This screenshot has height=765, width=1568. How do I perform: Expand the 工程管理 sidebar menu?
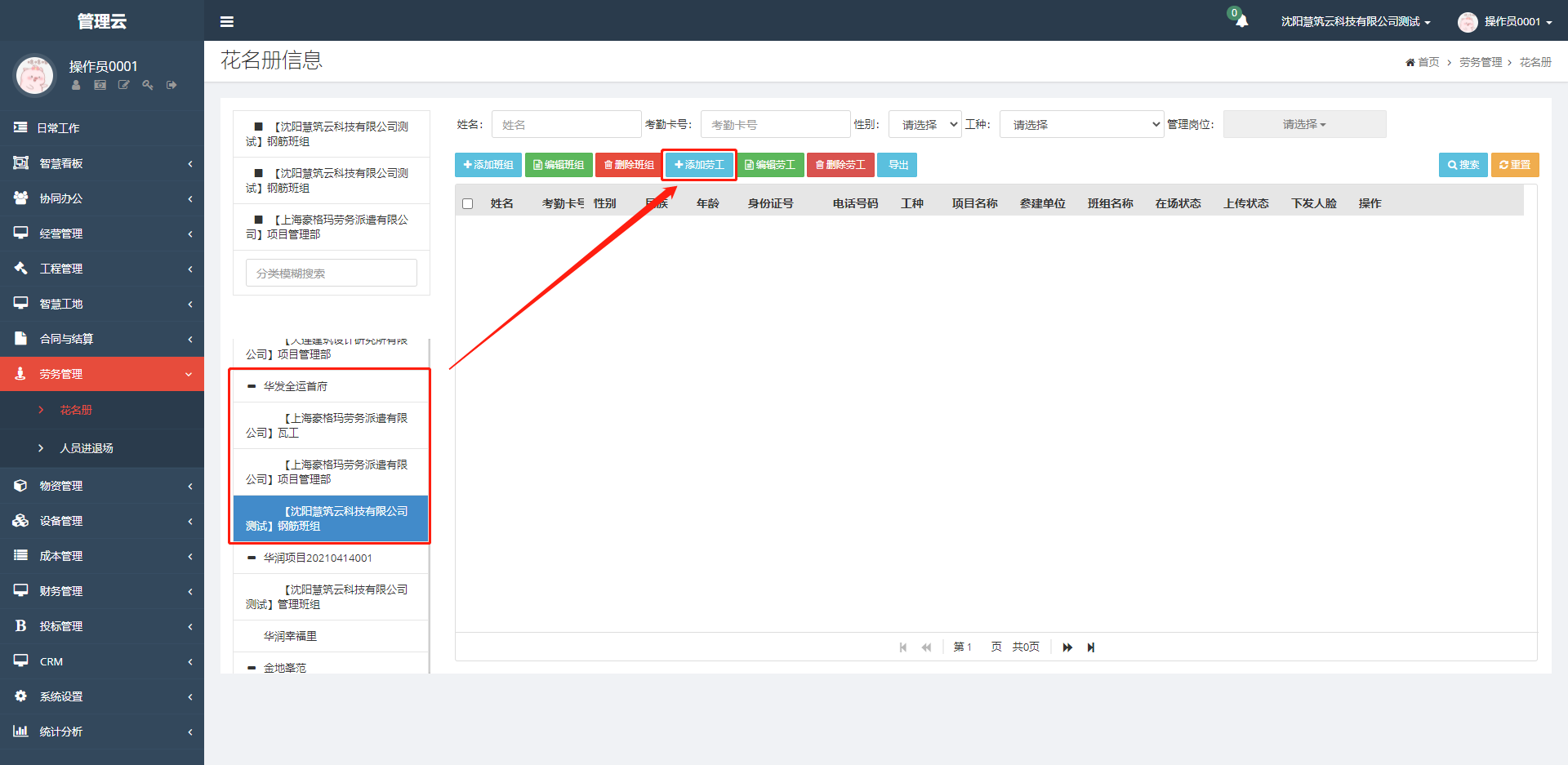pos(101,269)
